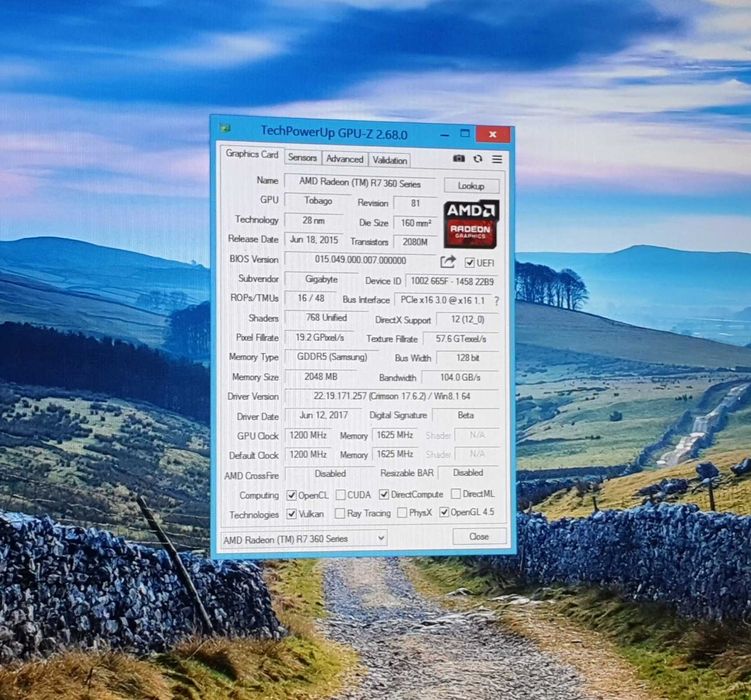Click the Default Clock row Memory value 1625 MHz
The image size is (751, 700).
pos(395,454)
